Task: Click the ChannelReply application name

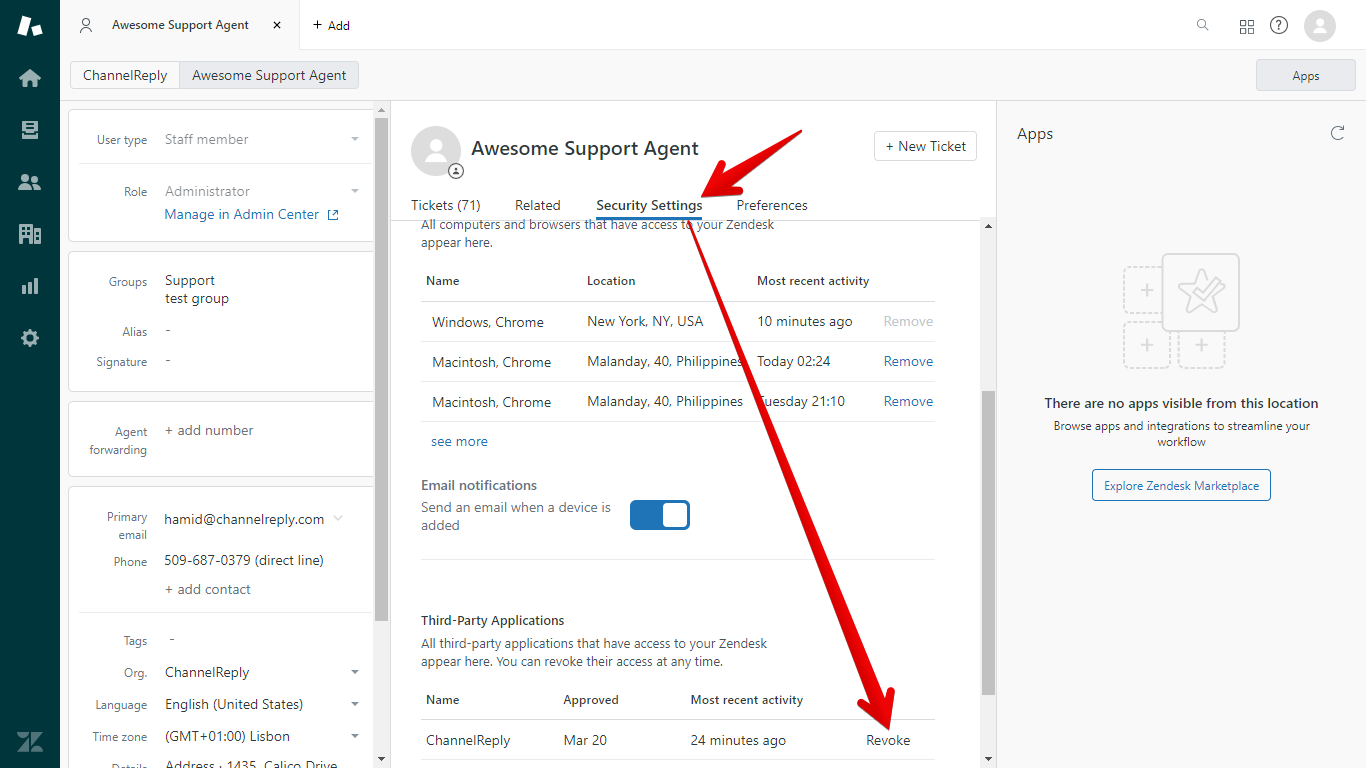Action: [468, 741]
